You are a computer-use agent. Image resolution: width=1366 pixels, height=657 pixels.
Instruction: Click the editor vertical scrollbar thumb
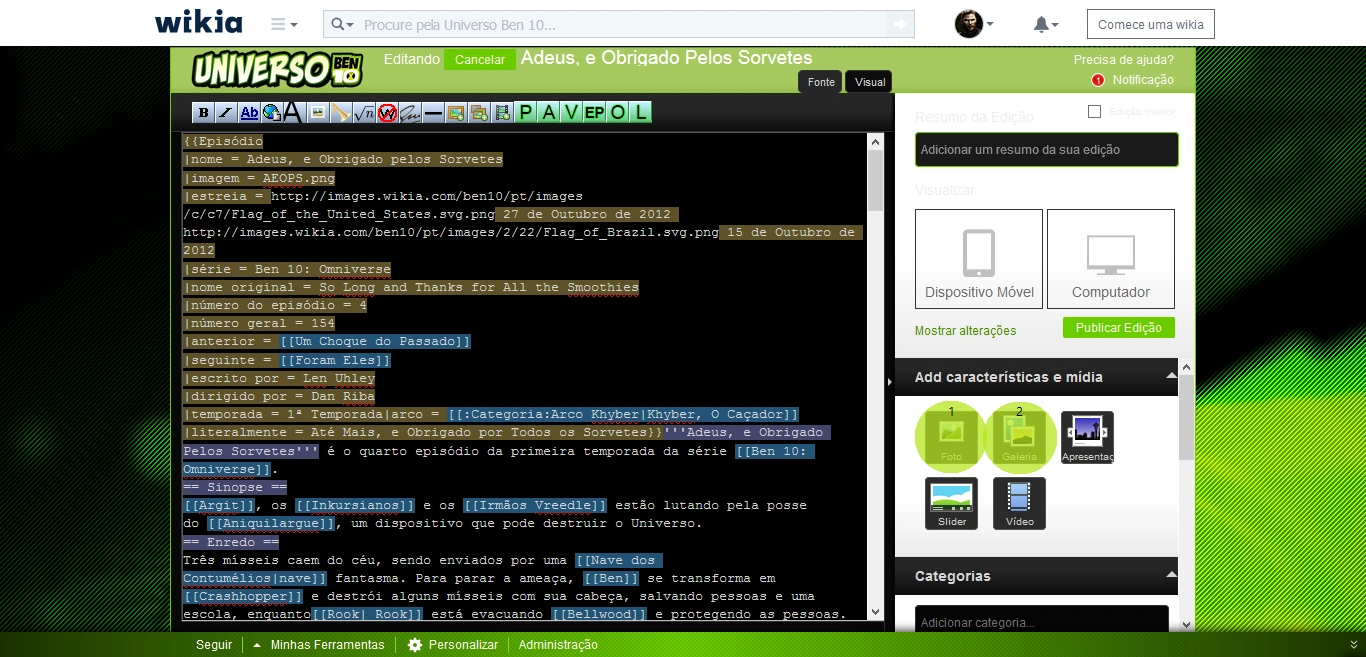pyautogui.click(x=876, y=180)
